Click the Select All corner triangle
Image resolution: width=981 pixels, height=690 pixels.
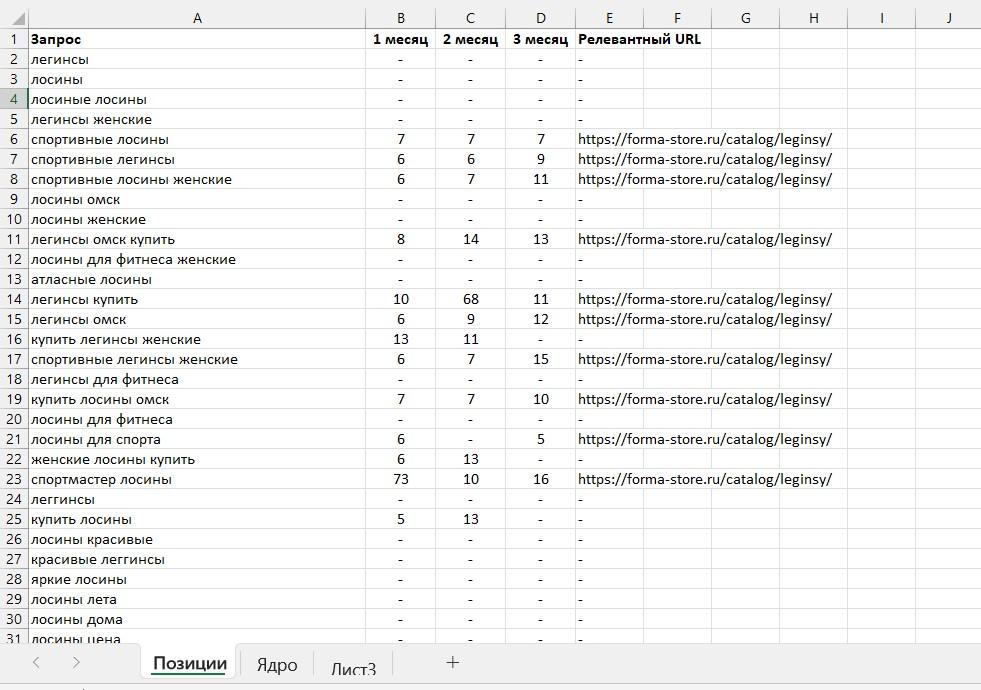[18, 19]
